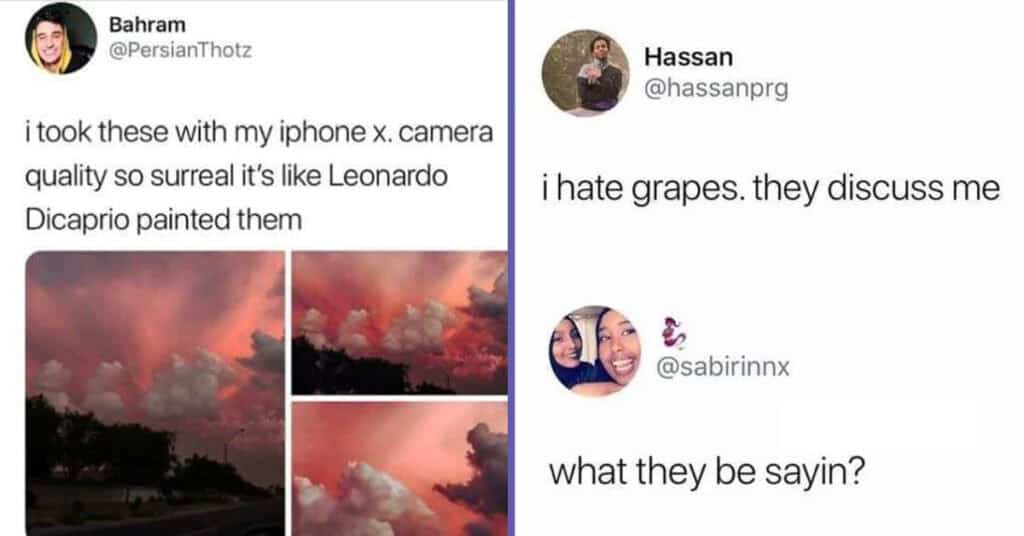Open the @sabirinnx profile avatar
The width and height of the screenshot is (1024, 536).
[x=595, y=351]
